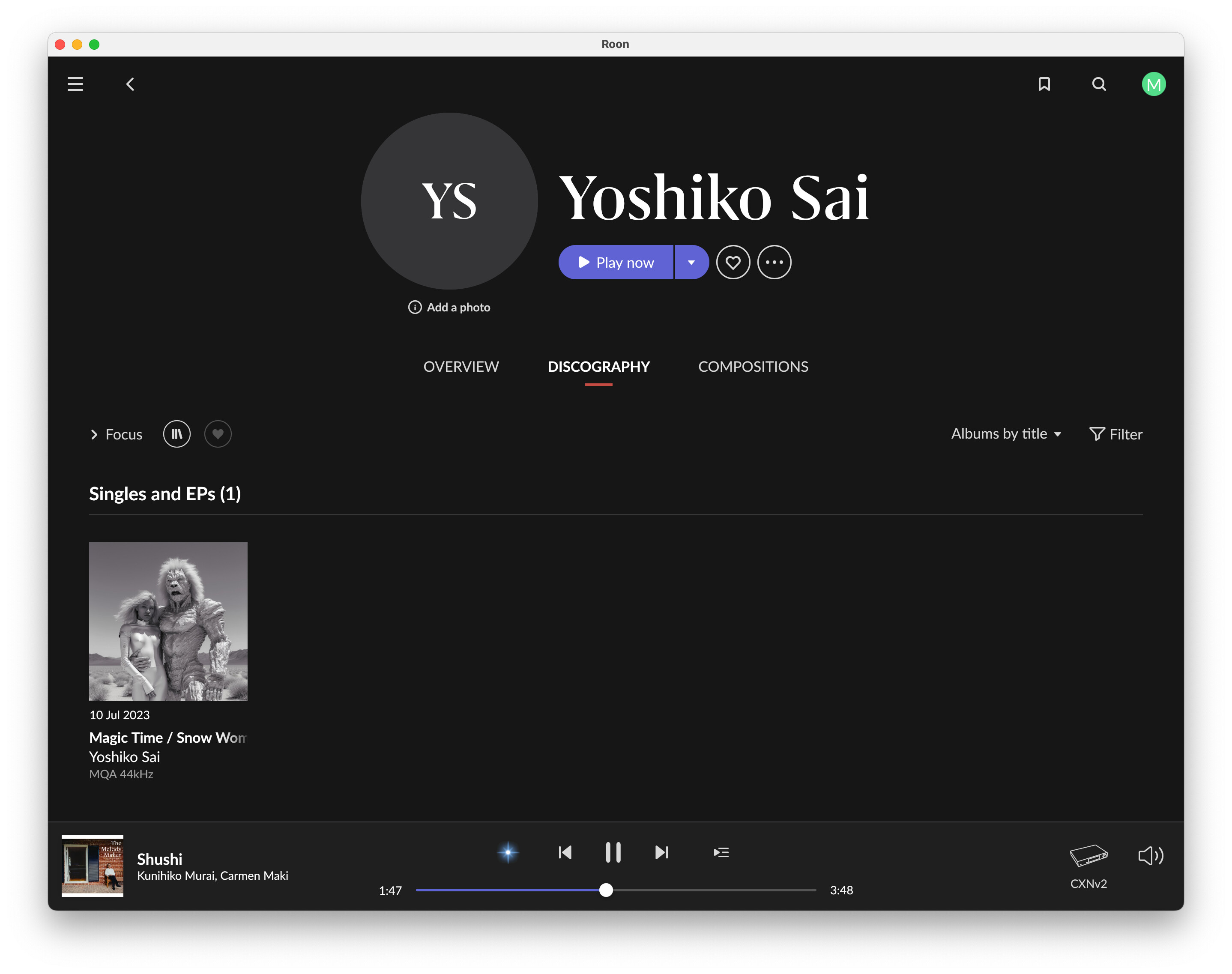Open the search magnifier

(1098, 84)
